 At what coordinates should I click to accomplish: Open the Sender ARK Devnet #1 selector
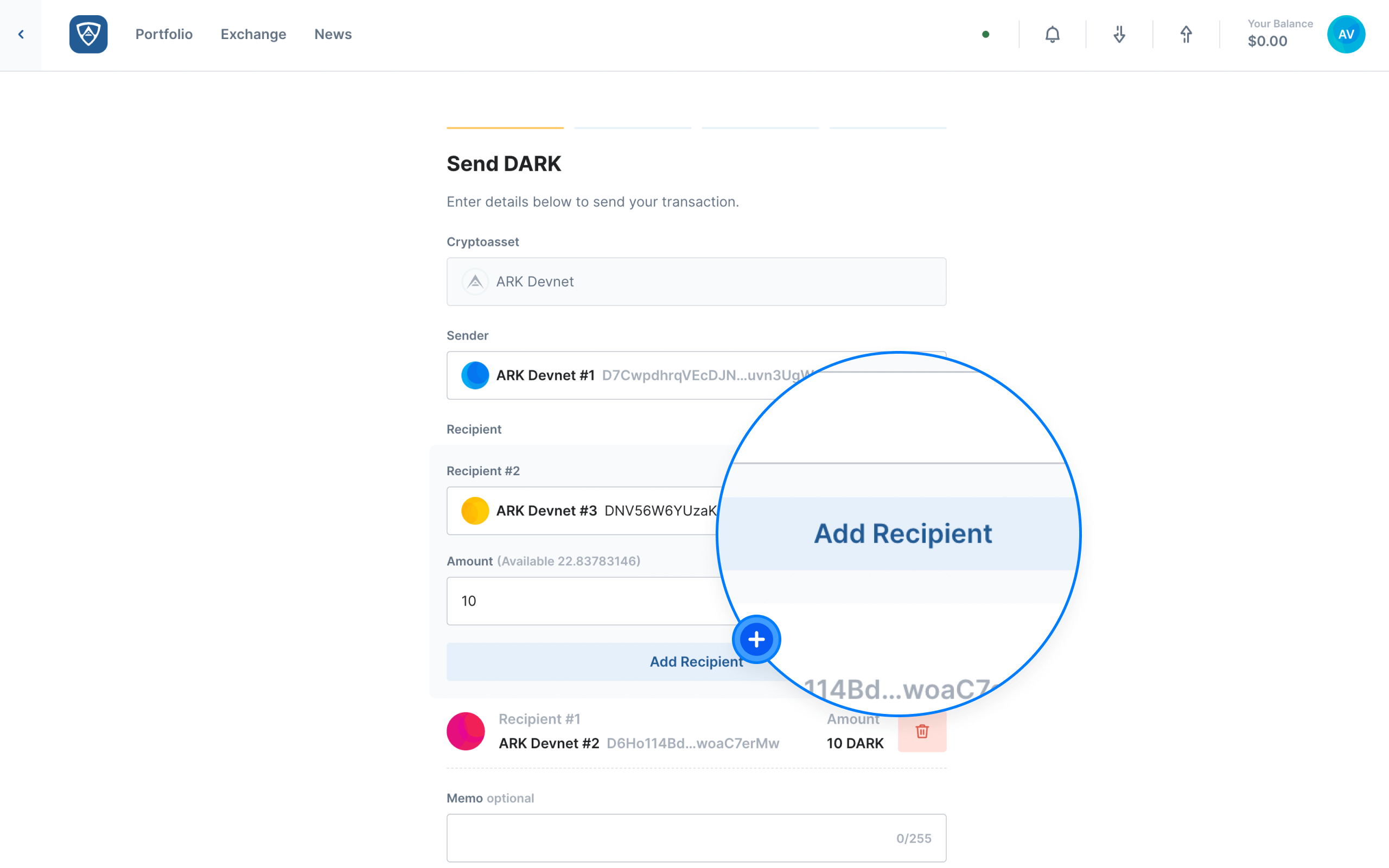click(696, 375)
